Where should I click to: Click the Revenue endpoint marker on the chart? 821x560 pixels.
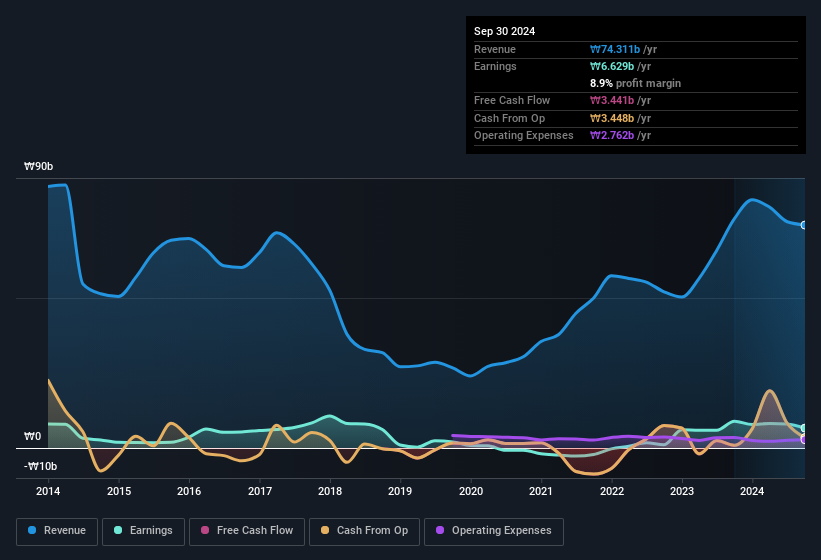coord(804,225)
